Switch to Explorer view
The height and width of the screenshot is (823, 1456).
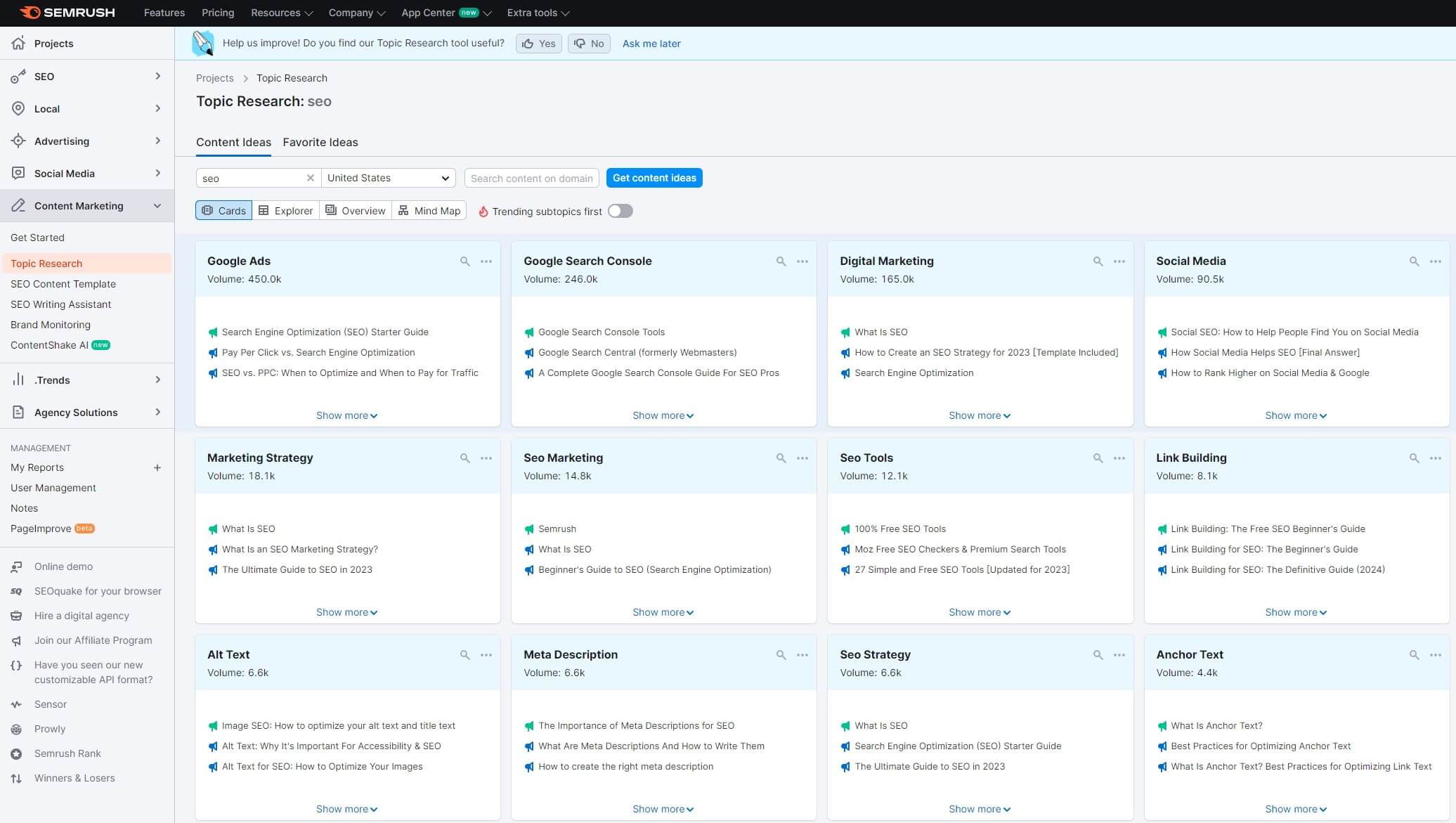[285, 210]
